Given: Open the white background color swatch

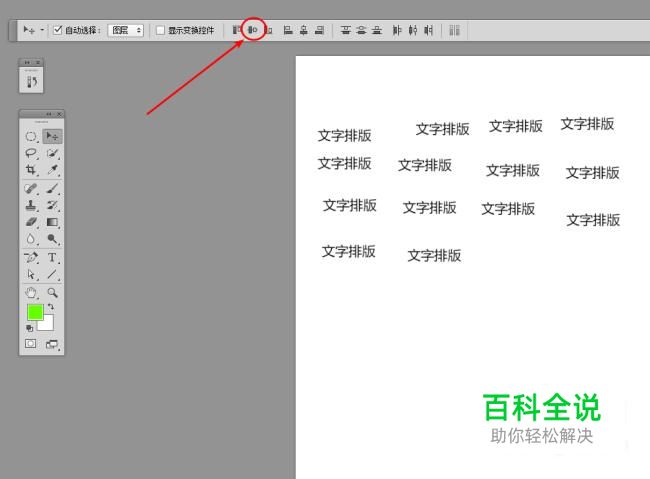Looking at the screenshot, I should click(x=47, y=323).
